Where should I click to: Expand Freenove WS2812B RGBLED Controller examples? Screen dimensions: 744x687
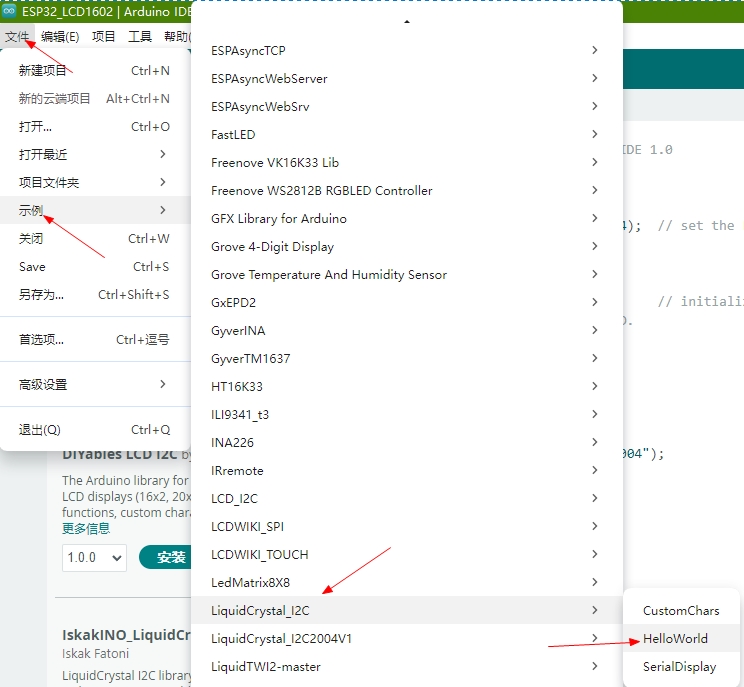point(407,191)
